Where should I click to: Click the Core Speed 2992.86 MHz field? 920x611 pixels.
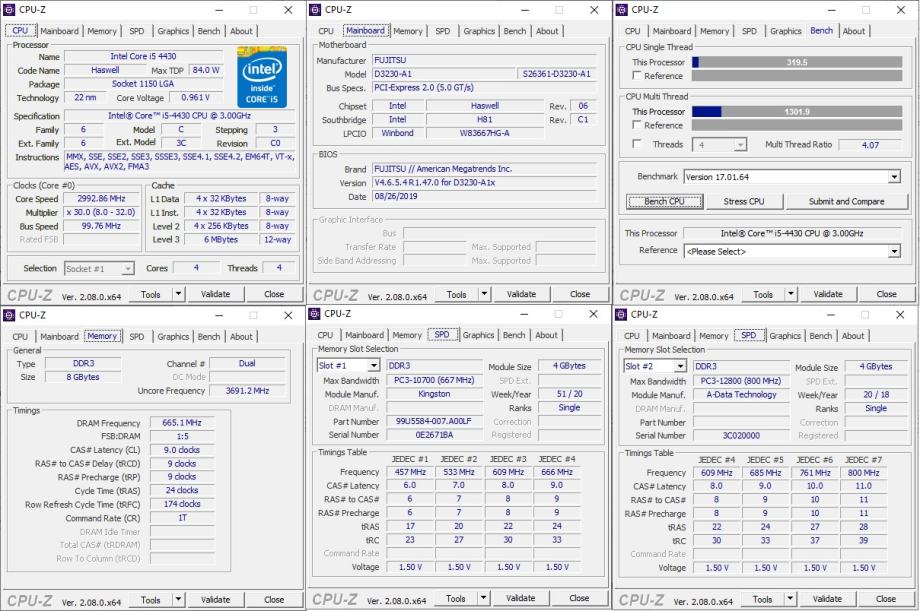103,199
